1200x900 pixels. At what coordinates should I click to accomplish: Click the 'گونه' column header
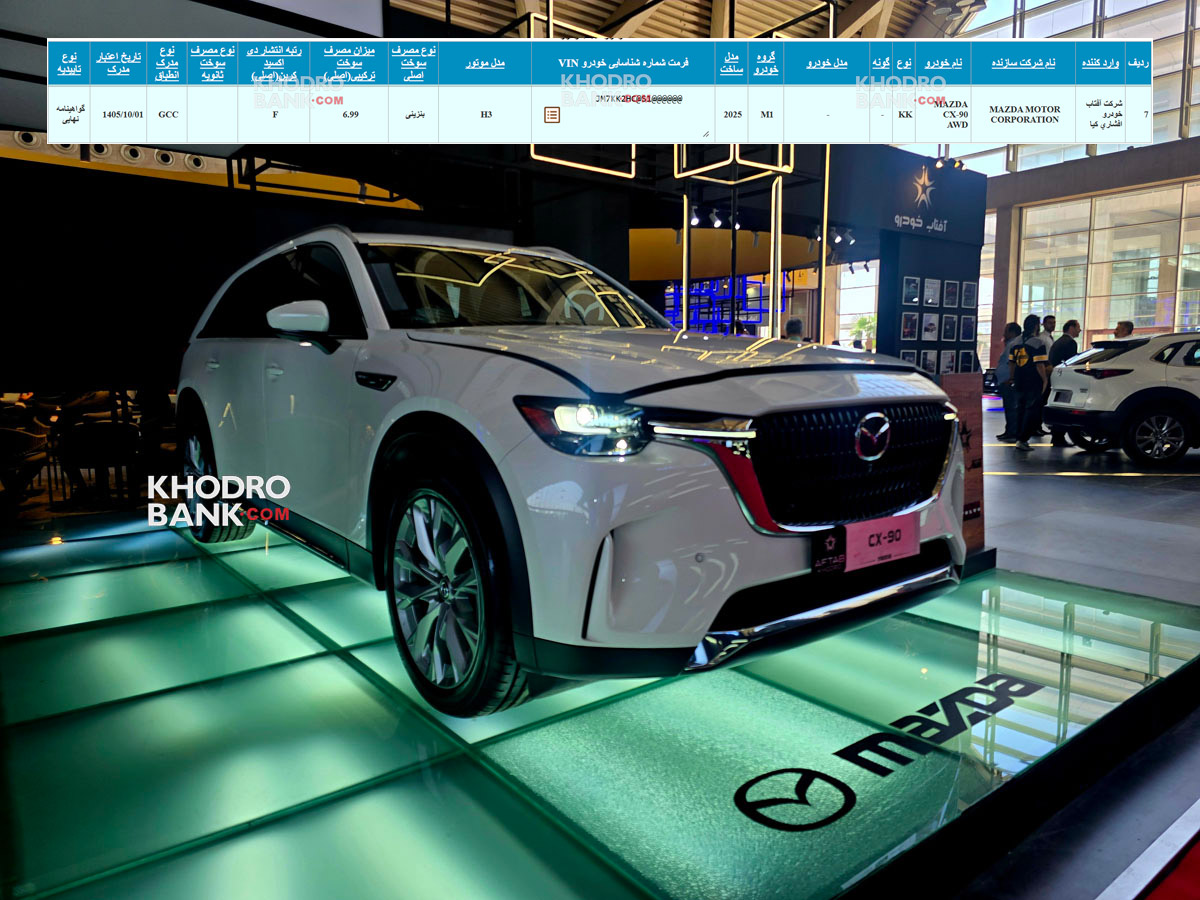point(881,63)
